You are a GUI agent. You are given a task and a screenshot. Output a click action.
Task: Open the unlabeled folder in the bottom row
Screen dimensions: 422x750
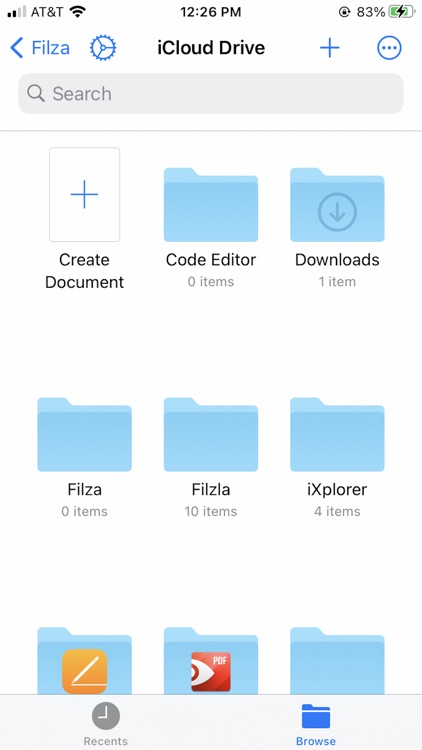tap(337, 661)
